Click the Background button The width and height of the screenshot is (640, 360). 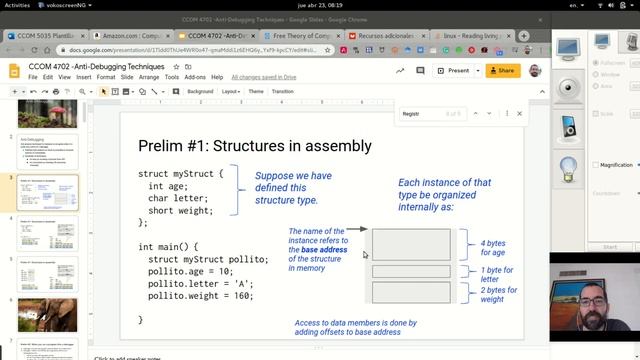point(200,91)
